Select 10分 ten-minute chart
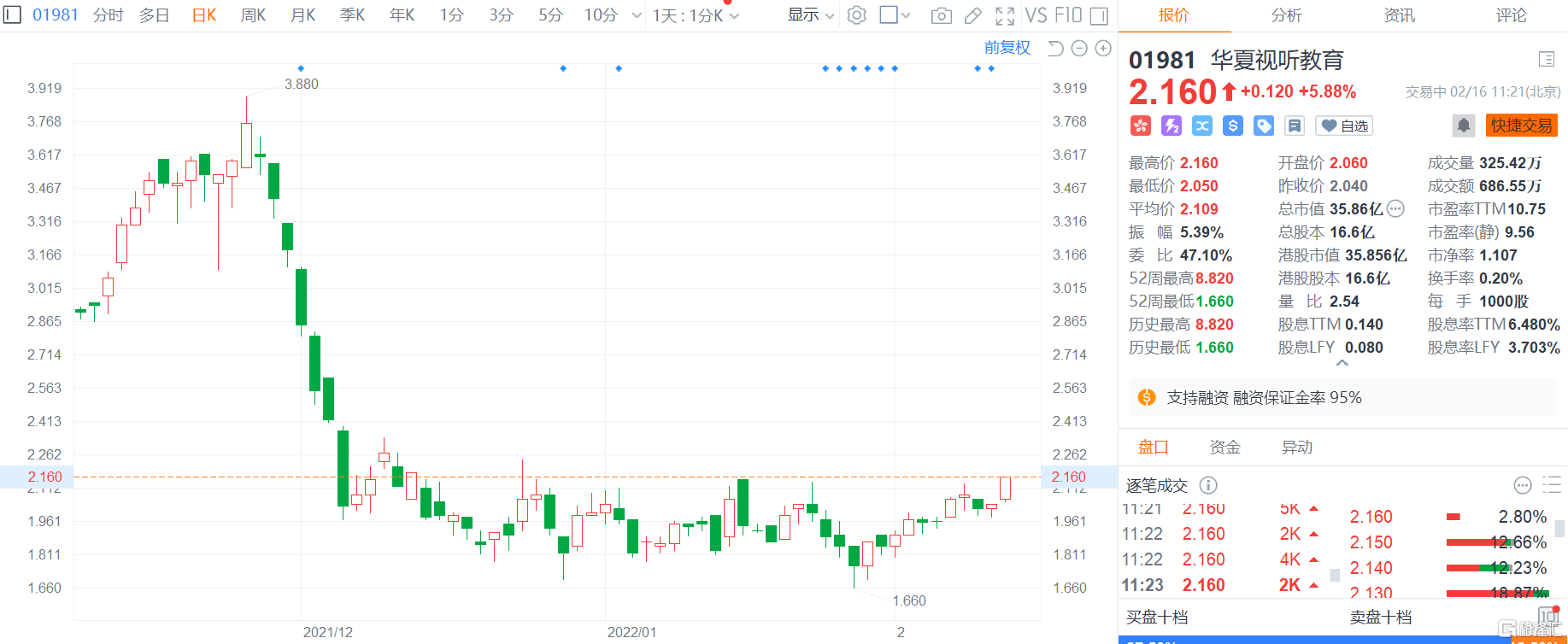This screenshot has width=1568, height=644. coord(600,15)
